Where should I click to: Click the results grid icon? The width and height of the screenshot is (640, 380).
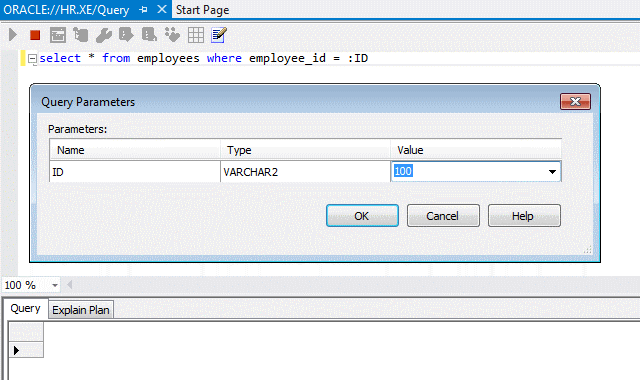tap(196, 36)
